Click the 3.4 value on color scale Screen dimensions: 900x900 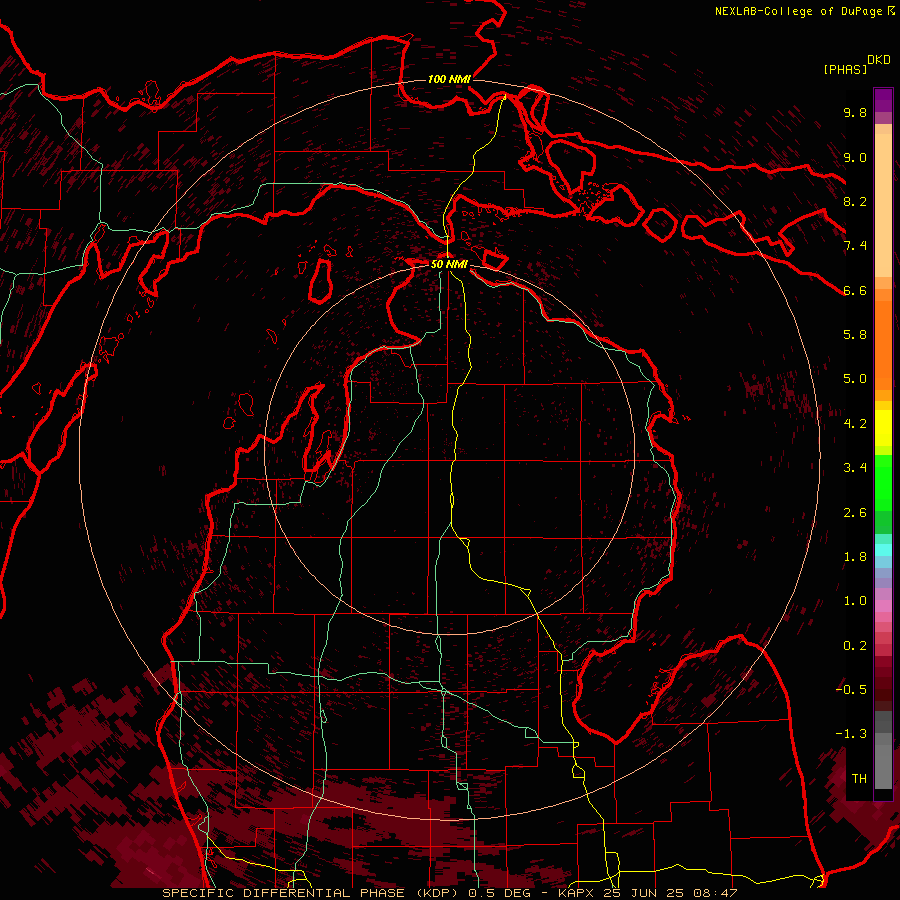pos(855,468)
